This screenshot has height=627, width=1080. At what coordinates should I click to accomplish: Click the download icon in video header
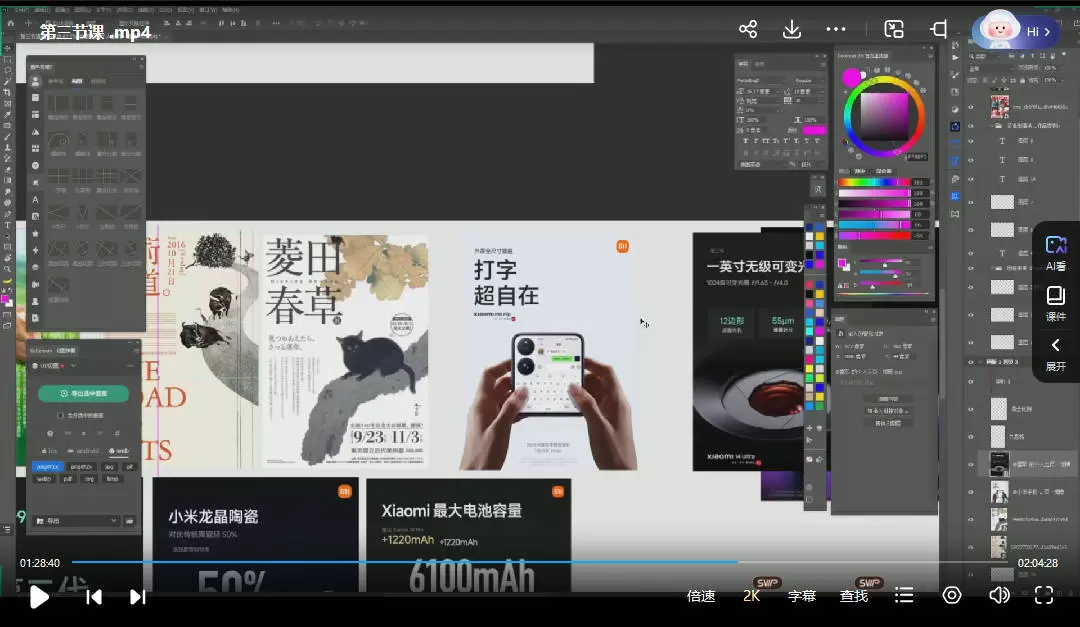tap(792, 29)
